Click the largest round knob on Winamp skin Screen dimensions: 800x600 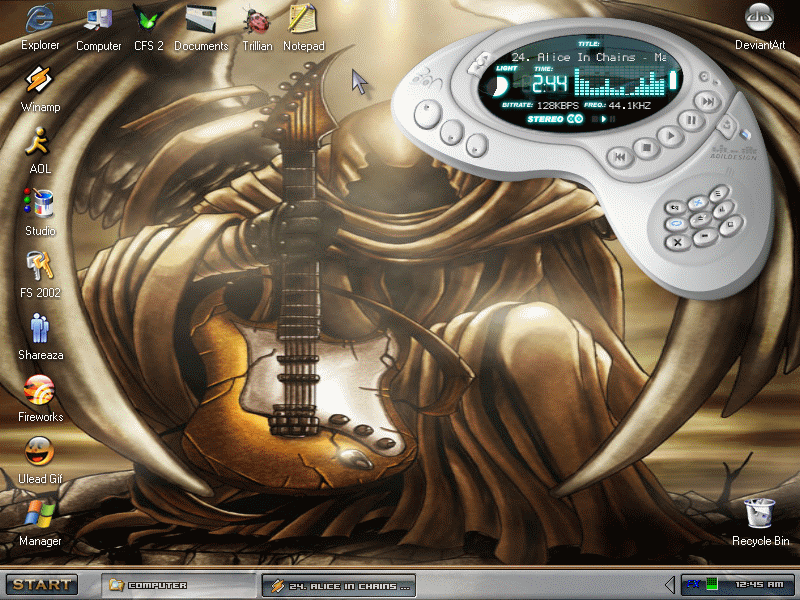pyautogui.click(x=428, y=114)
